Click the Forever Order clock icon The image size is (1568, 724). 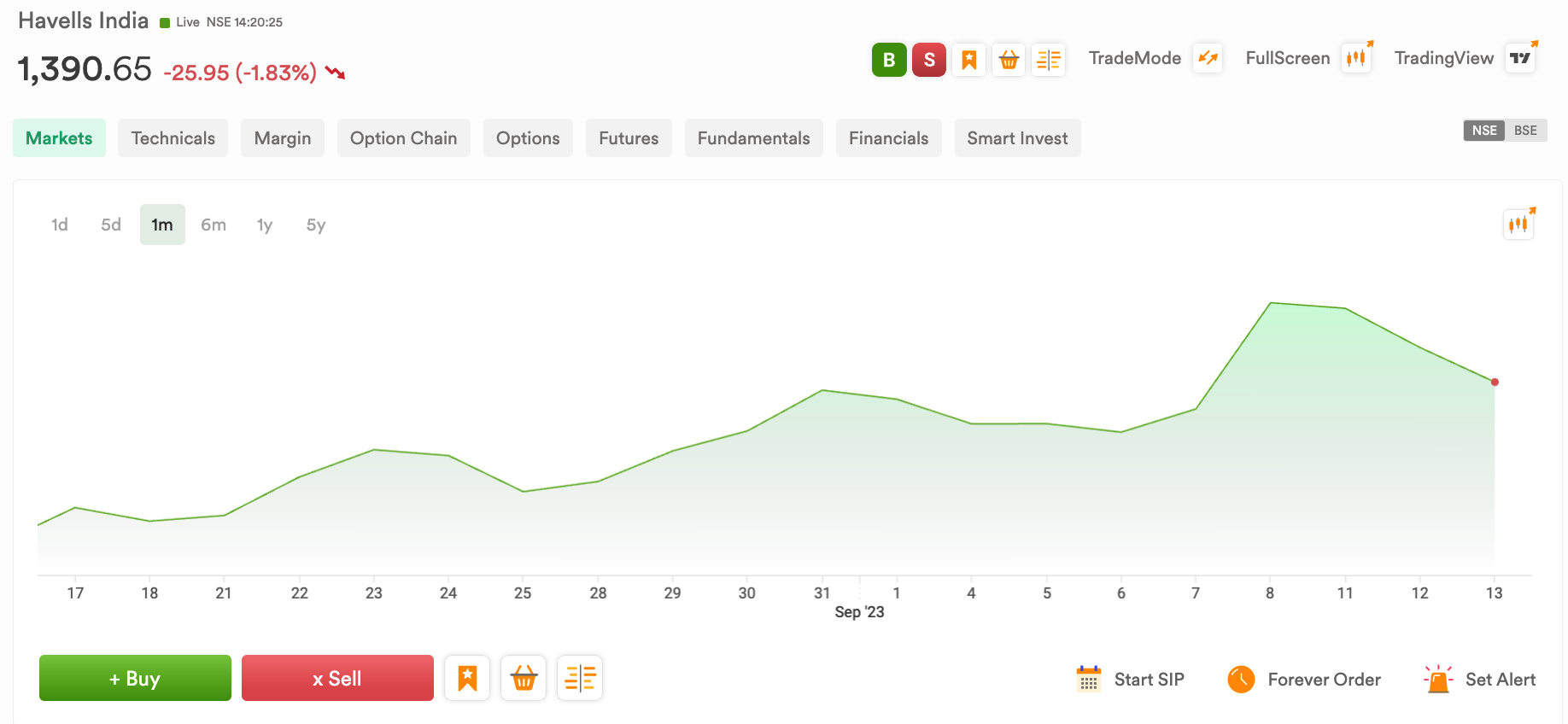(x=1241, y=679)
